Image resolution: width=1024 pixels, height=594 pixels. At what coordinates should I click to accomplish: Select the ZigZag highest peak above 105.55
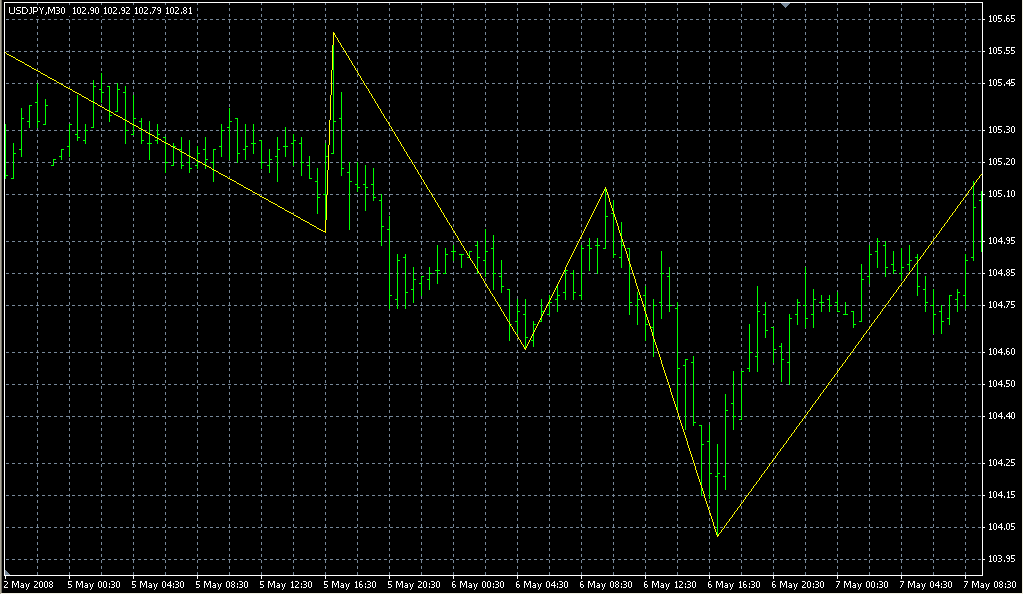(334, 33)
